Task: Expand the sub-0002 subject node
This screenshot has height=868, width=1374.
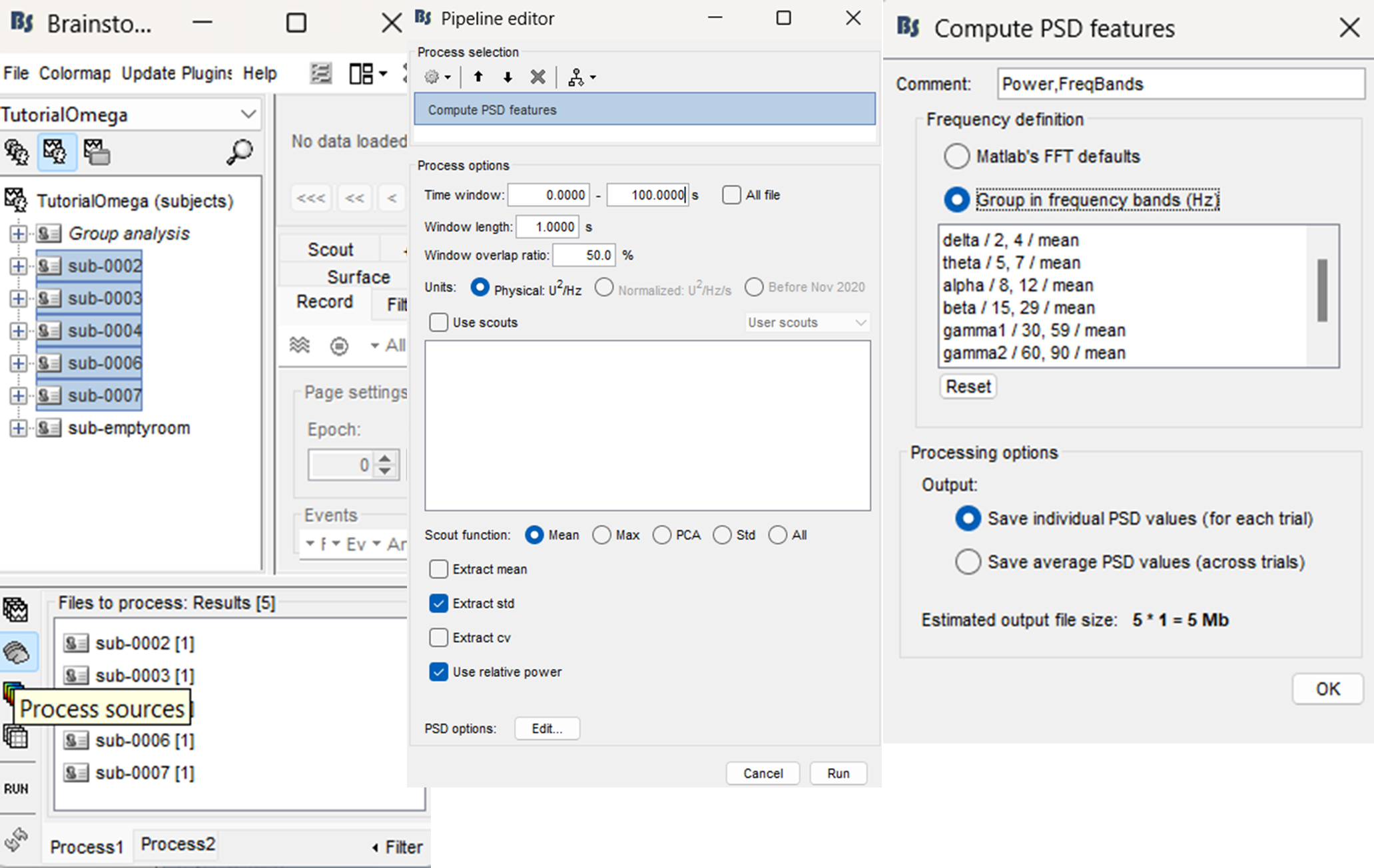Action: click(x=19, y=266)
